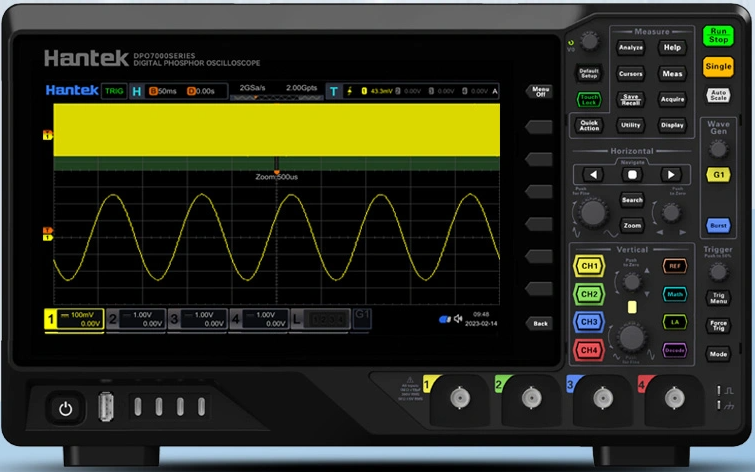Screen dimensions: 755x472
Task: Toggle the yellow G1 waveform generator key
Action: tap(718, 175)
